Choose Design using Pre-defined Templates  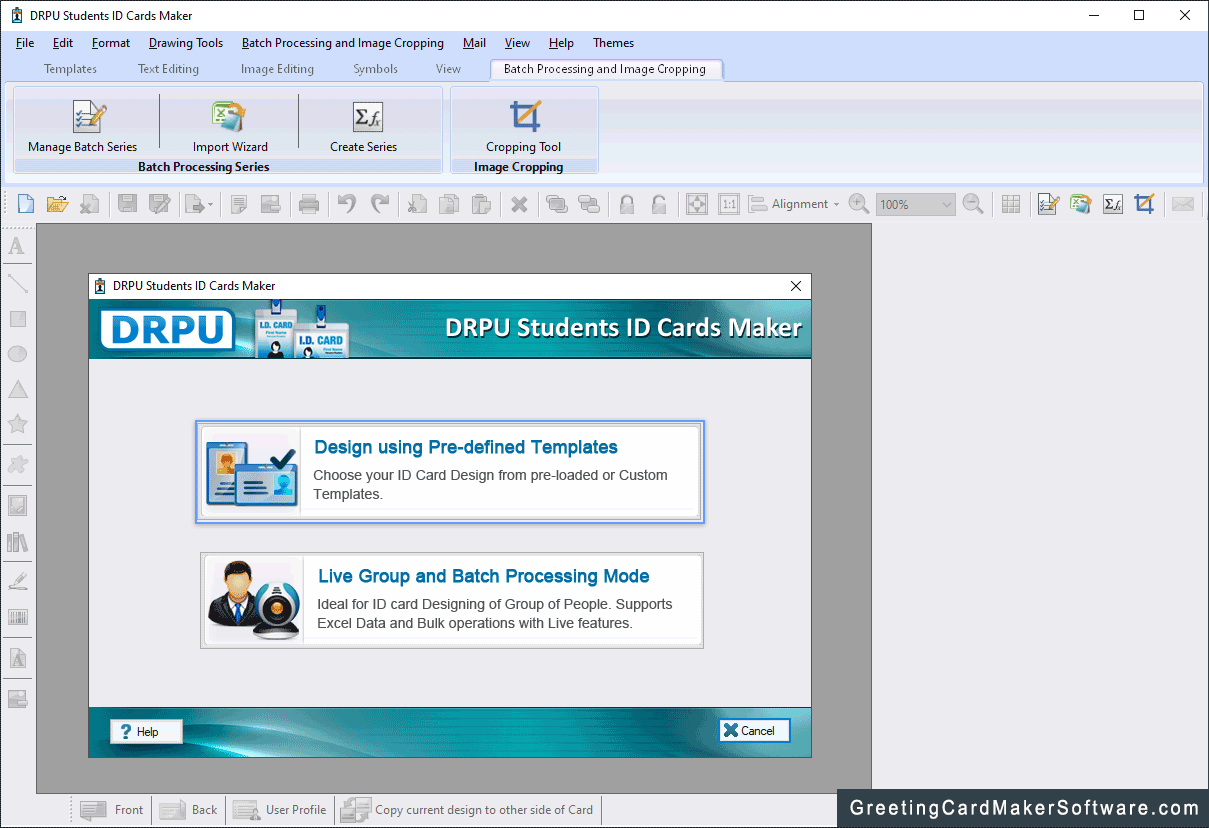(x=450, y=472)
